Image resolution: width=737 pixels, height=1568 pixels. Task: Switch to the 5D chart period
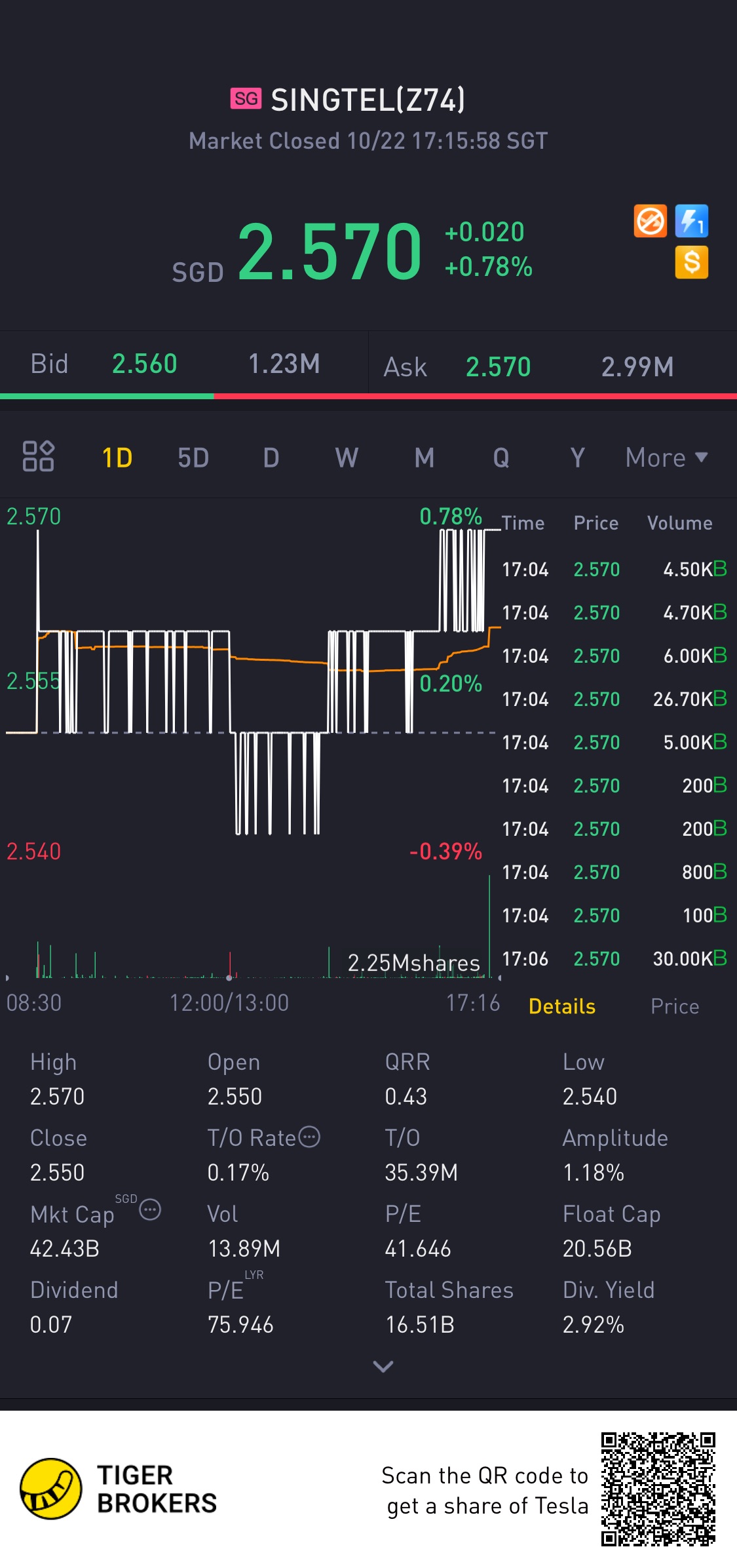point(193,458)
